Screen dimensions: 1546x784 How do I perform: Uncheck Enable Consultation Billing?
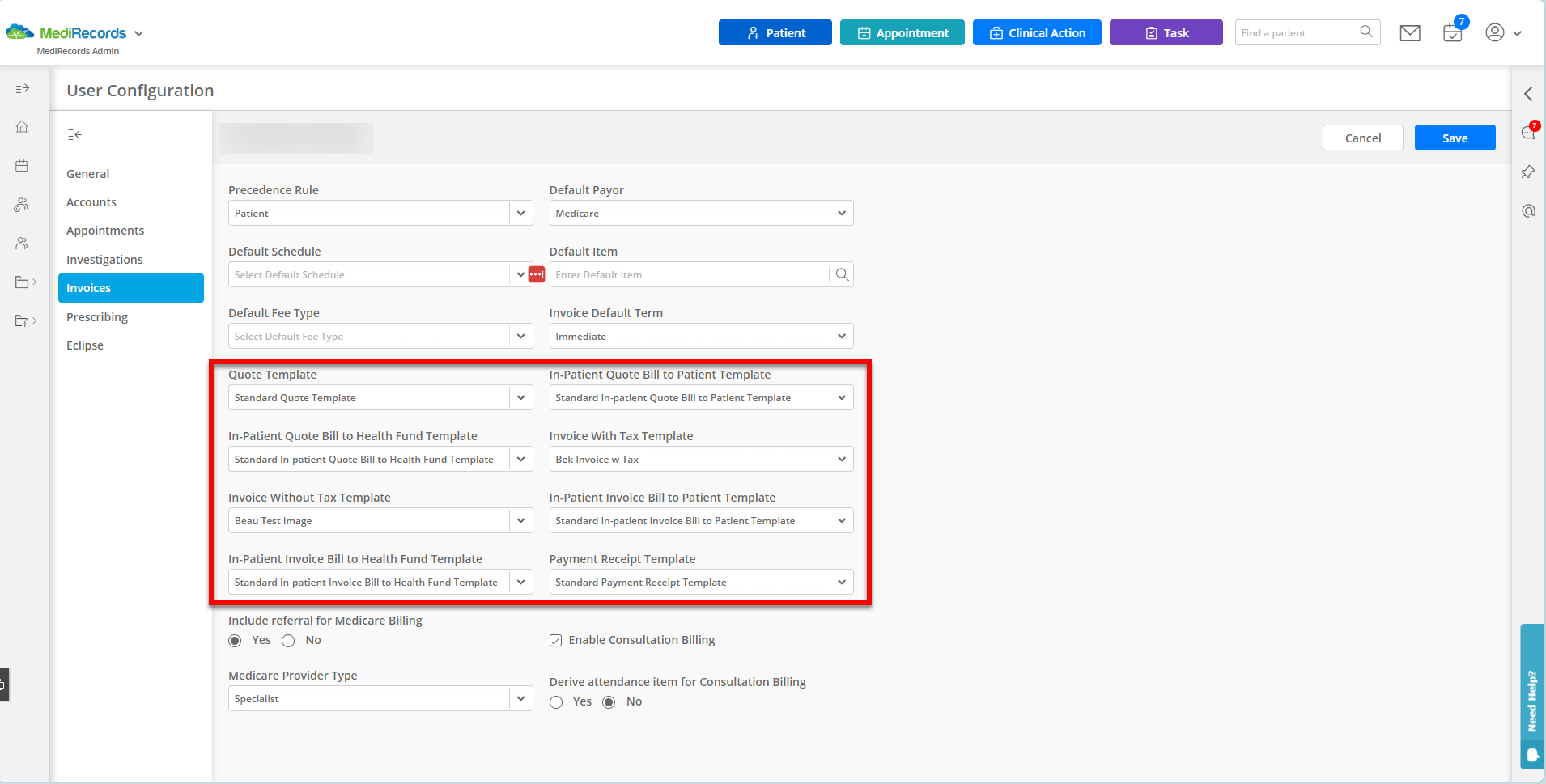pos(556,639)
